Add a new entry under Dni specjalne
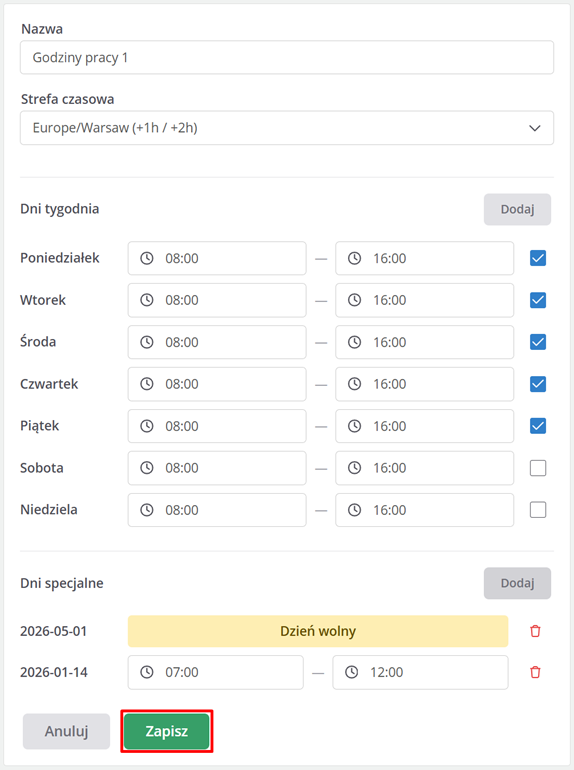574x770 pixels. [x=518, y=583]
